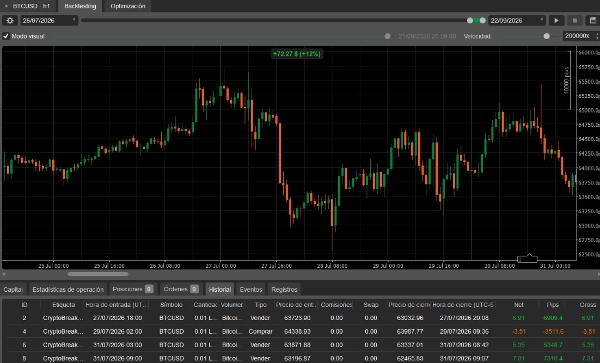This screenshot has height=363, width=600.
Task: Sort by the Hora de entrada column header
Action: pos(116,305)
